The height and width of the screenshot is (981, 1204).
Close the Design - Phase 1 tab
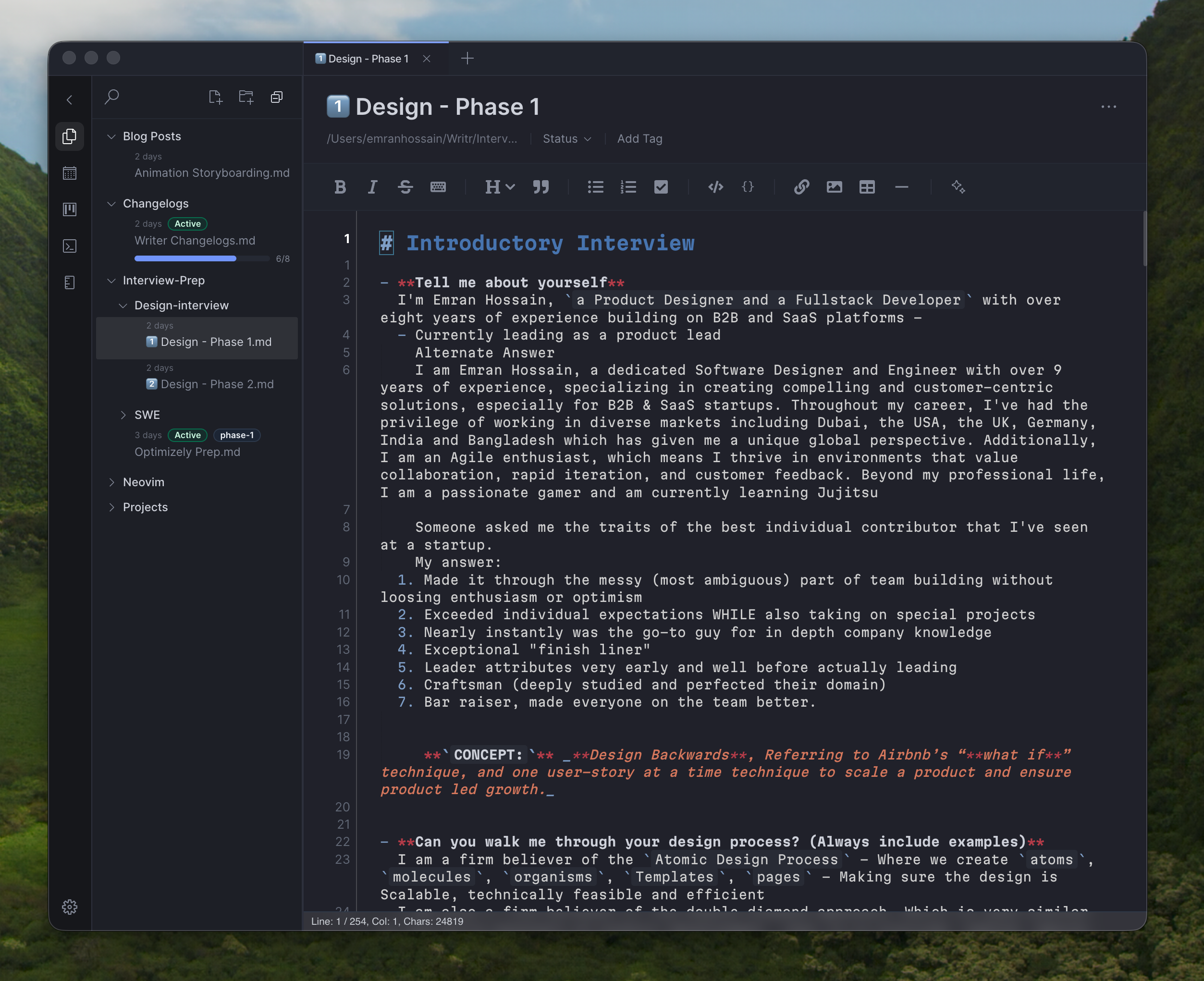tap(427, 59)
